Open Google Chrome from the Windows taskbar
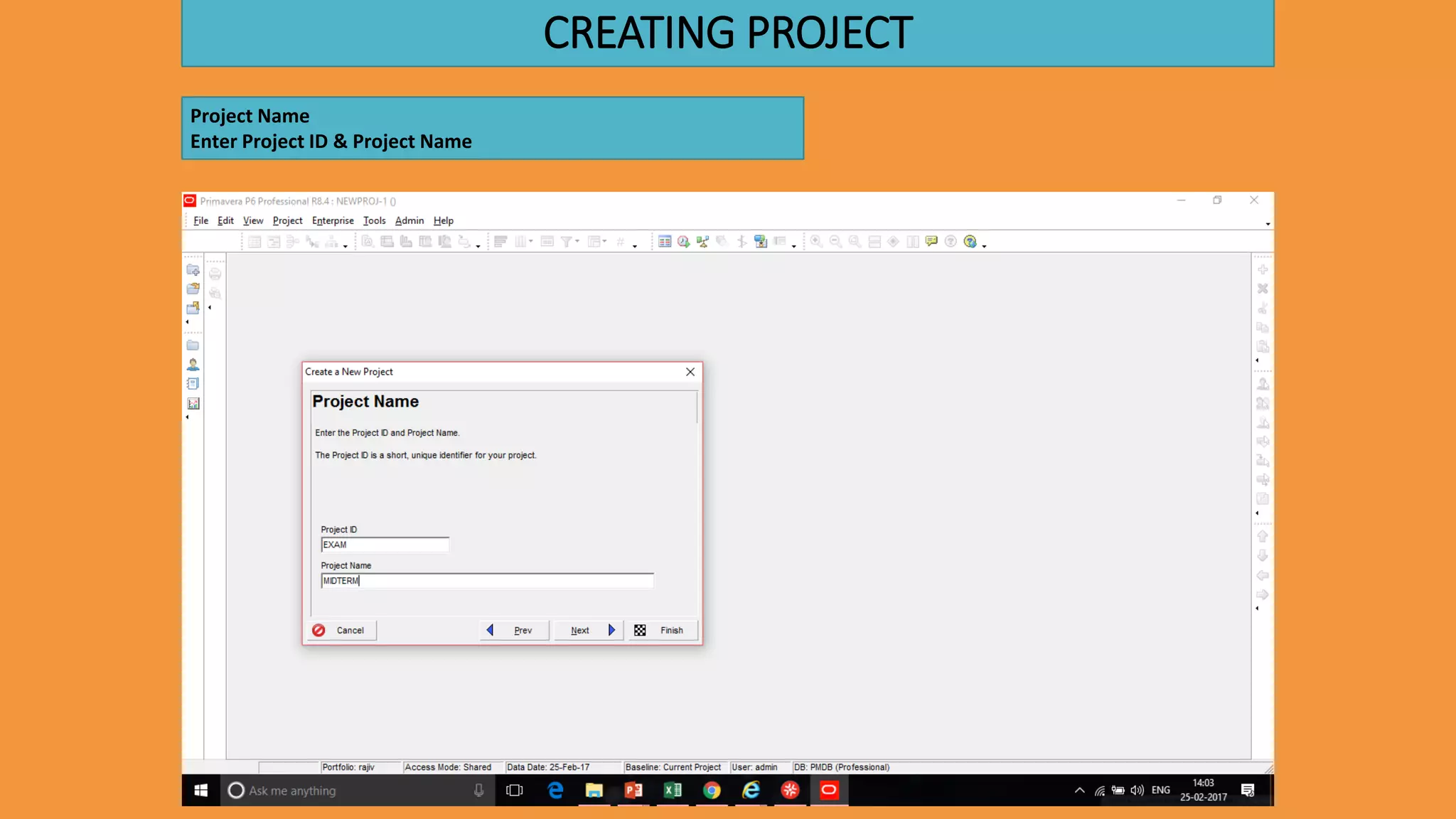This screenshot has width=1456, height=819. coord(712,791)
